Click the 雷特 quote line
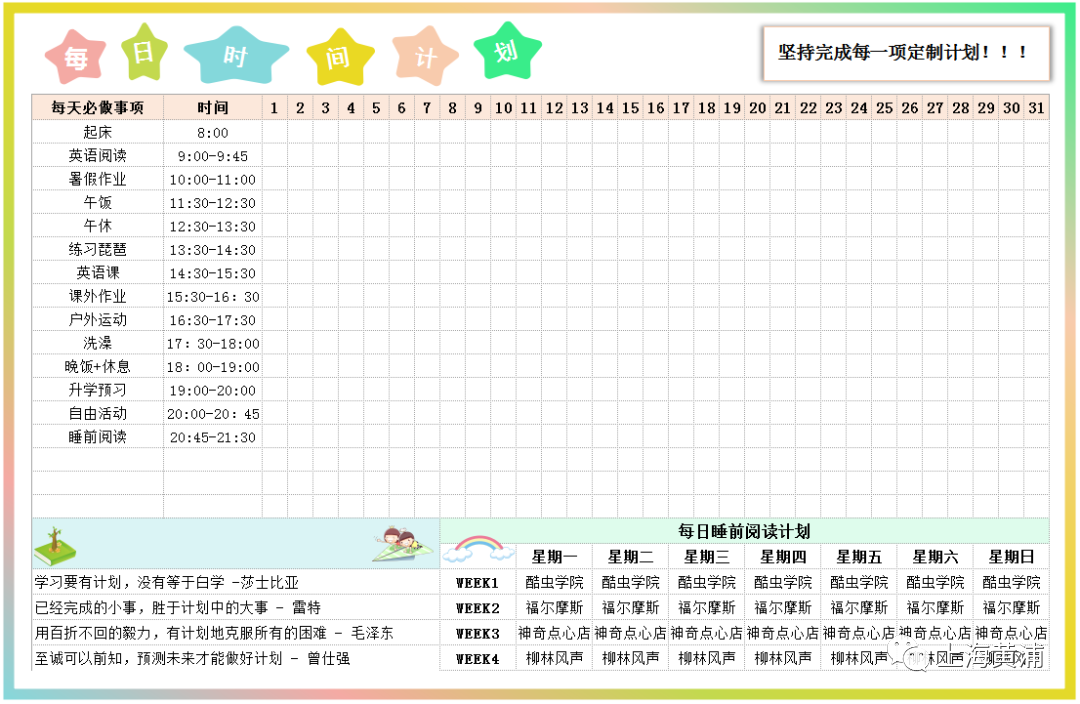Viewport: 1080px width, 704px height. [x=178, y=608]
